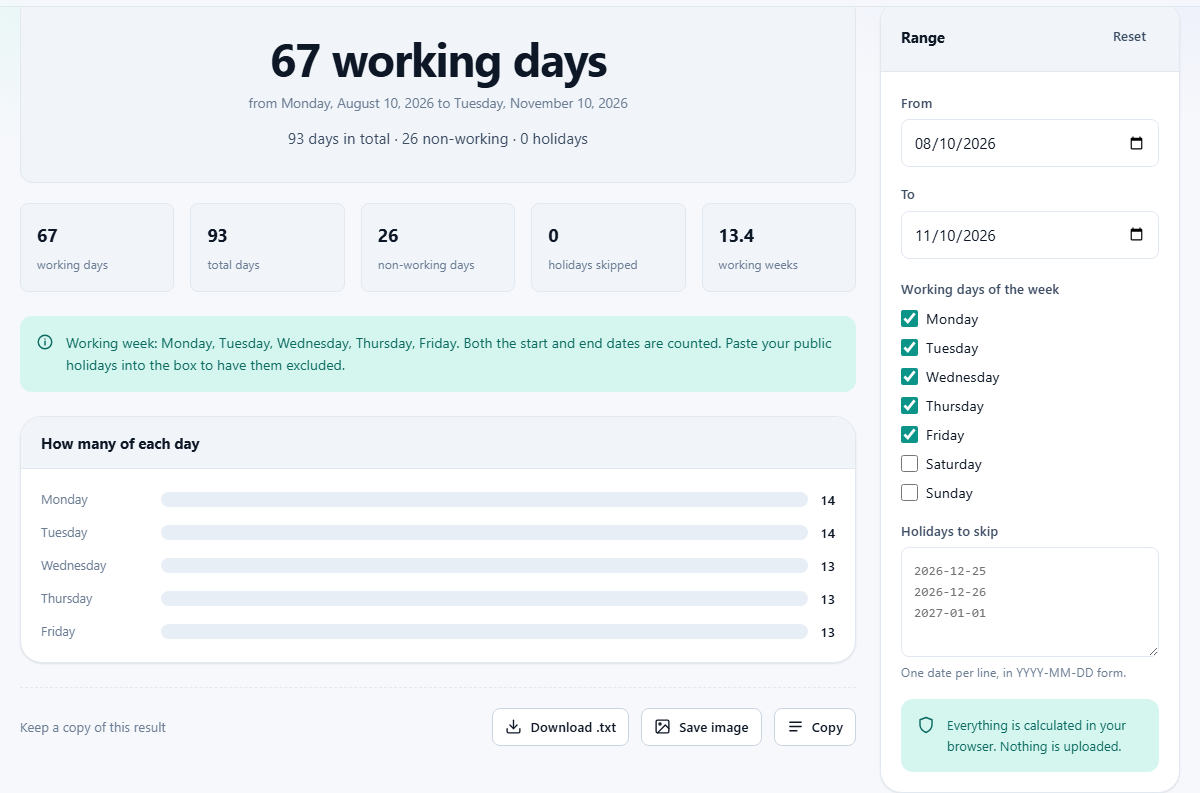Image resolution: width=1200 pixels, height=793 pixels.
Task: Click the Range panel title
Action: coord(923,38)
